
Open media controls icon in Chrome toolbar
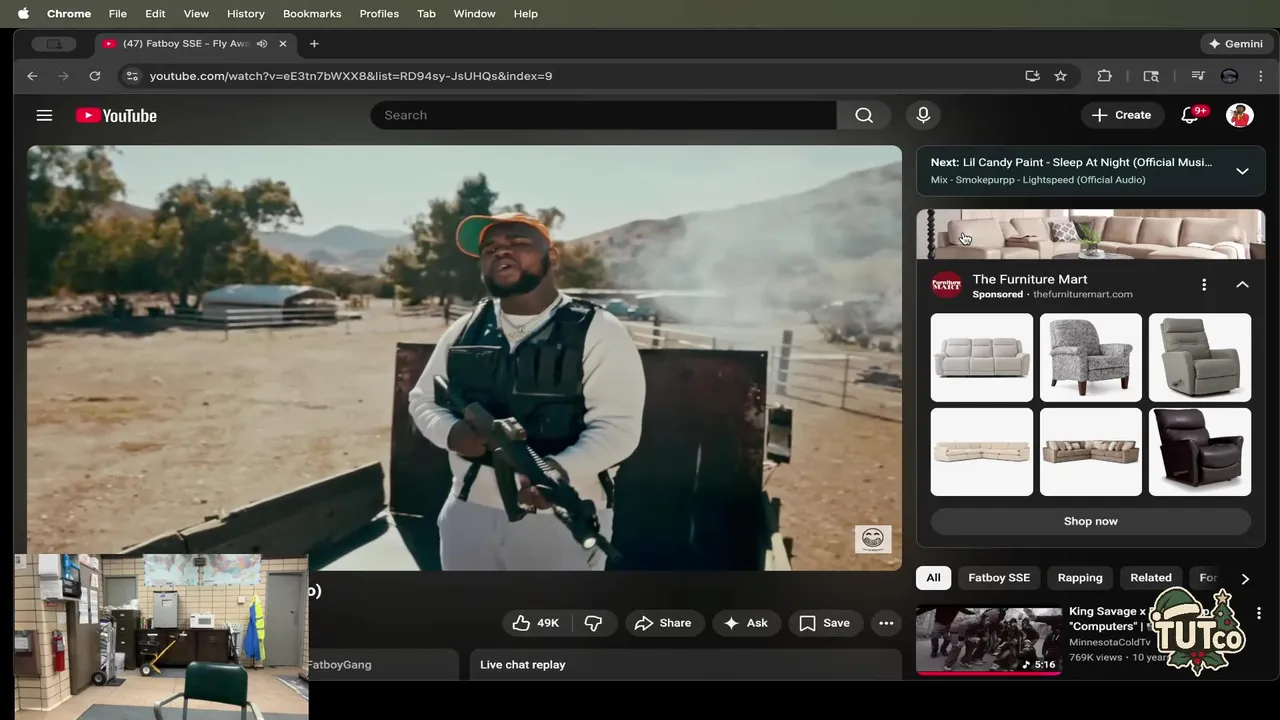point(1197,76)
